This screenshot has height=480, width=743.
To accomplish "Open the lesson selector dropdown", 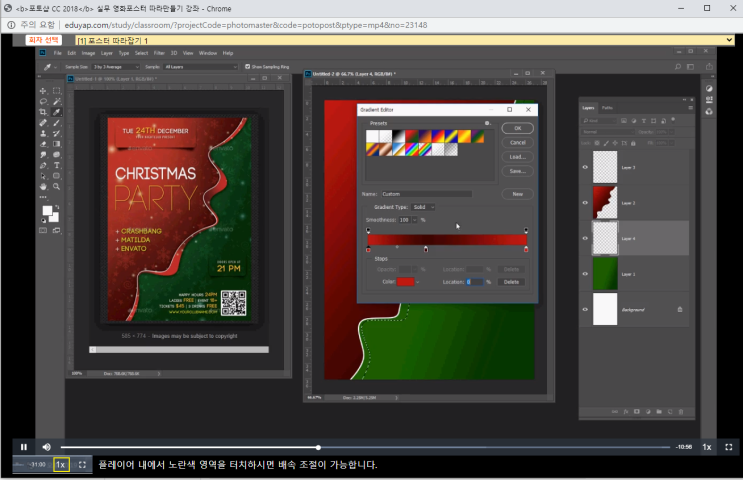I will (405, 40).
